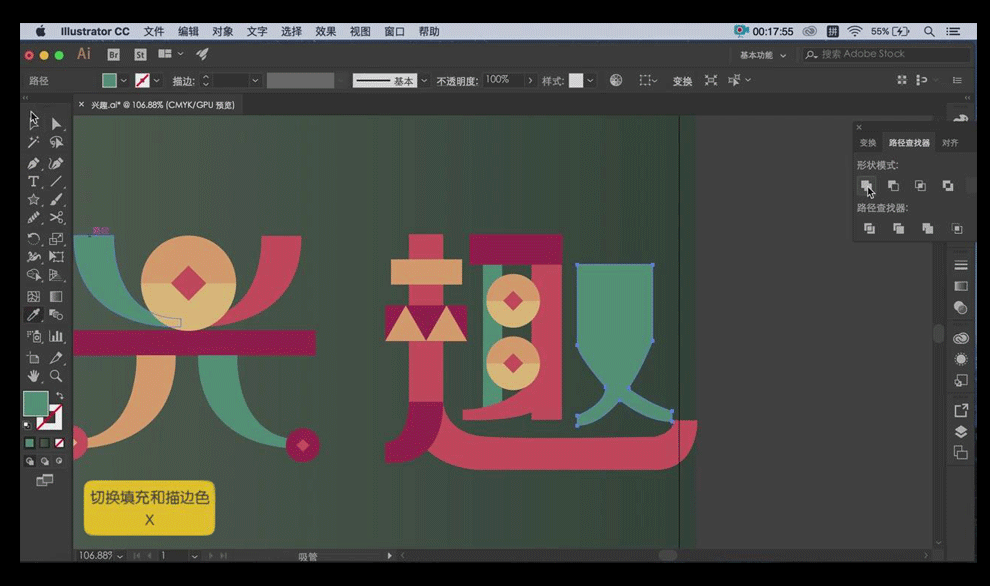Select the Scissors tool
The width and height of the screenshot is (990, 586).
(56, 218)
